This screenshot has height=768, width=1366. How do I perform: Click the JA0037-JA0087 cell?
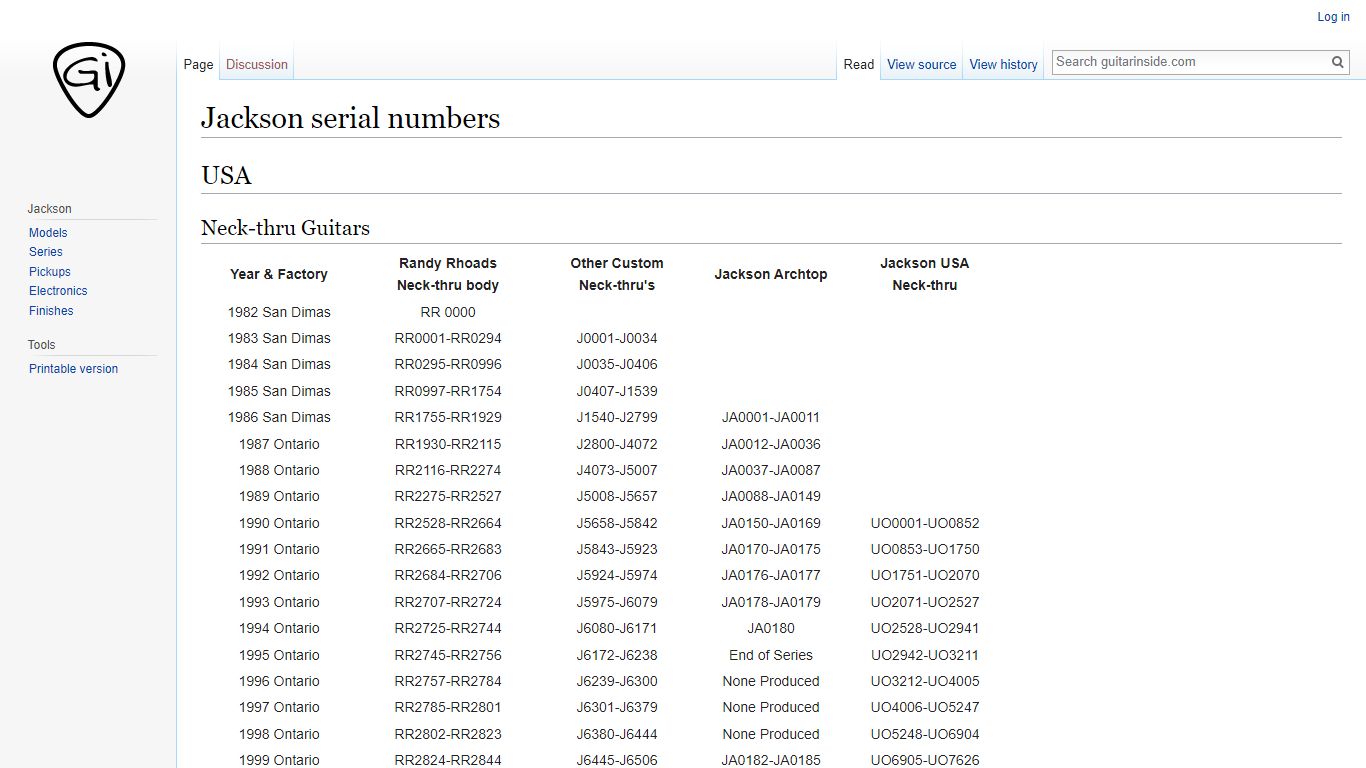coord(771,470)
